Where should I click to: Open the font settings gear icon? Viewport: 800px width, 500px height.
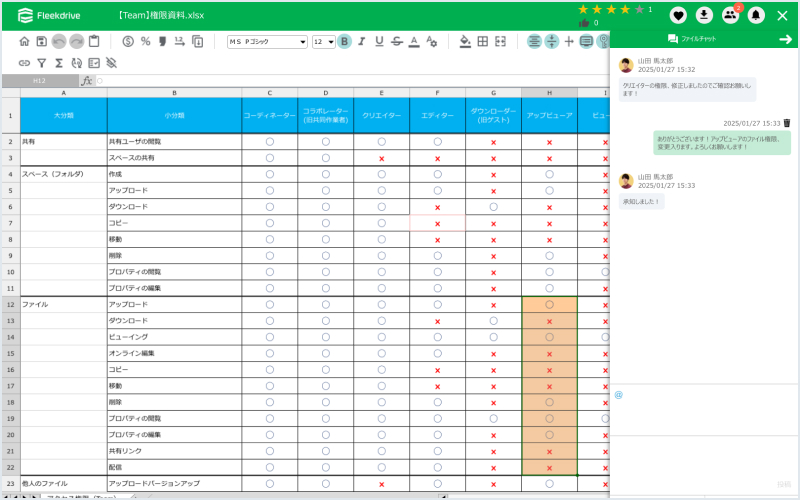(432, 42)
